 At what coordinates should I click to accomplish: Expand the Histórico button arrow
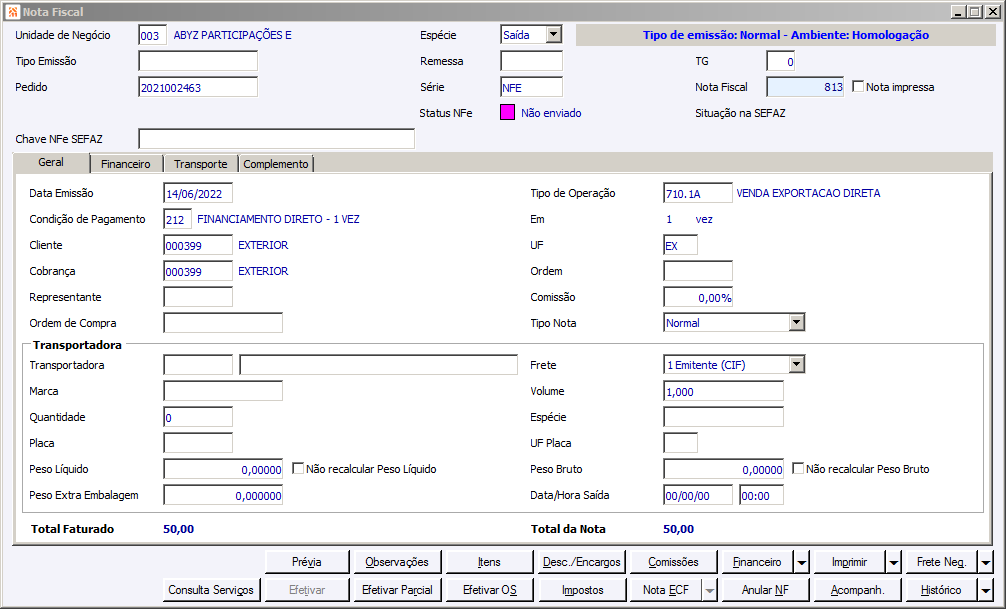click(x=986, y=590)
